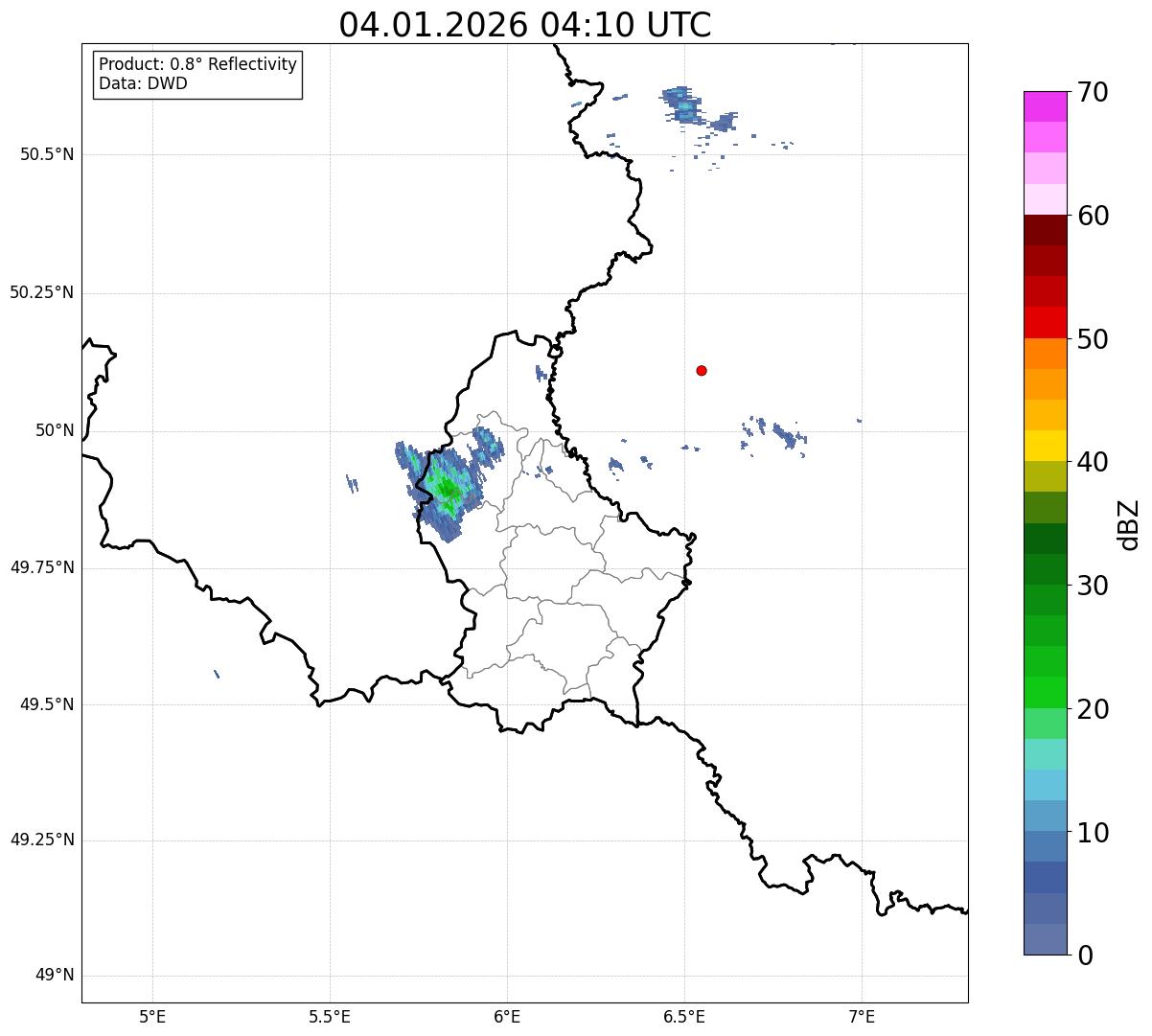This screenshot has height=1036, width=1152.
Task: Click the 20 label on the colorbar
Action: [1093, 709]
